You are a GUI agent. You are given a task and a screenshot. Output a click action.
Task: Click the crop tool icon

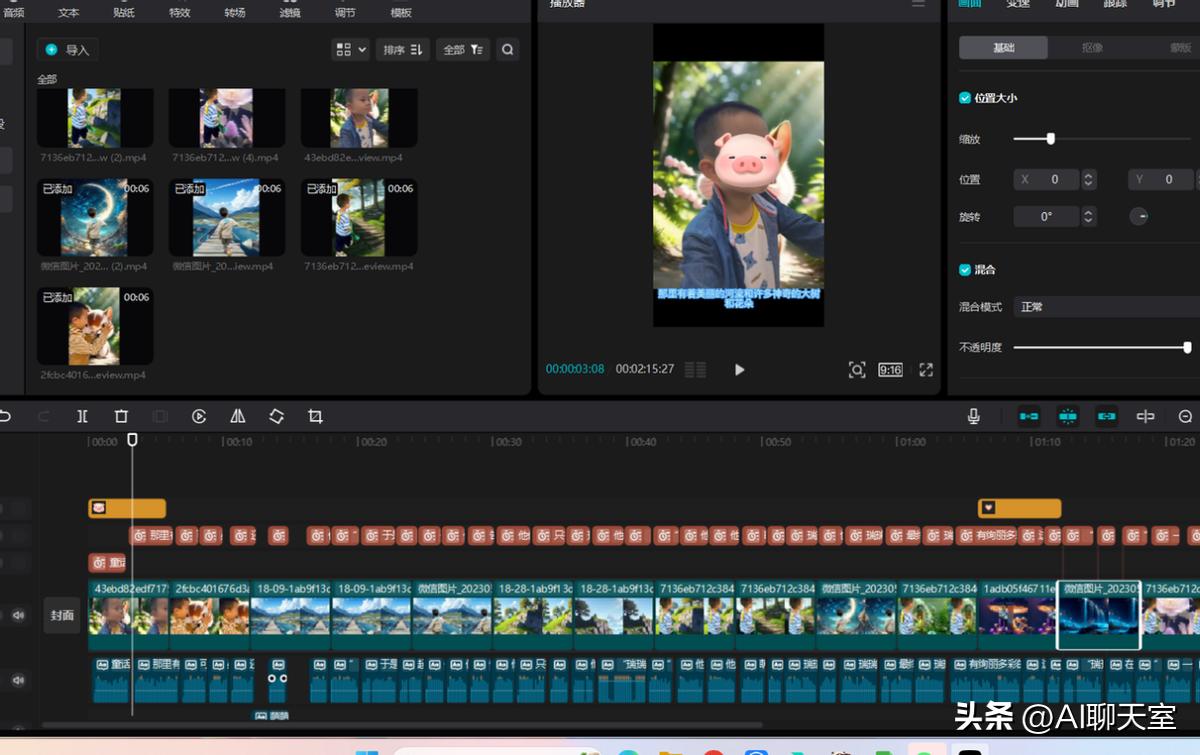[315, 417]
